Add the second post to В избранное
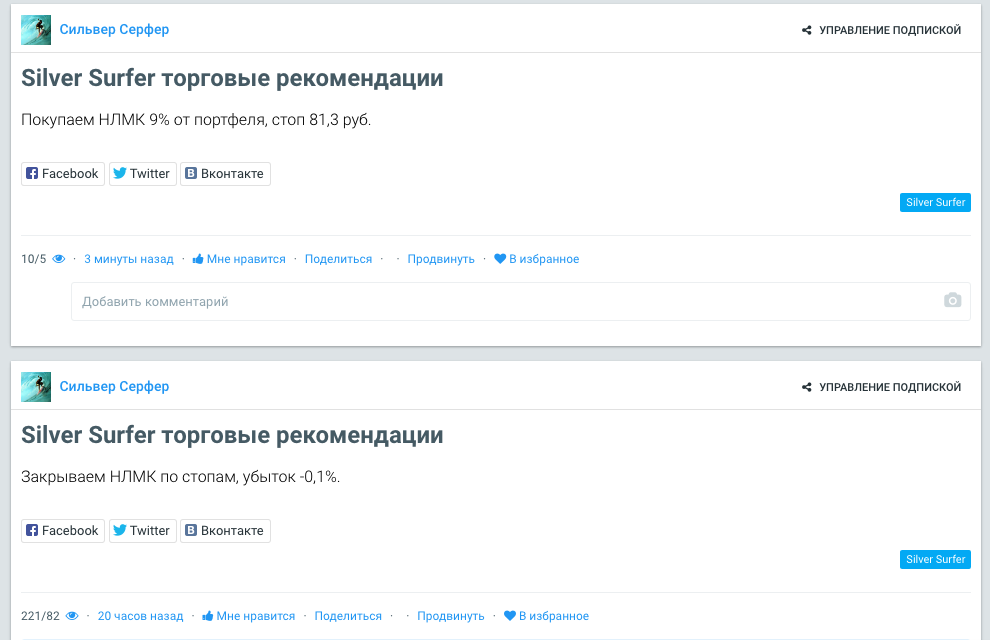Screen dimensions: 990x640 click(x=546, y=616)
